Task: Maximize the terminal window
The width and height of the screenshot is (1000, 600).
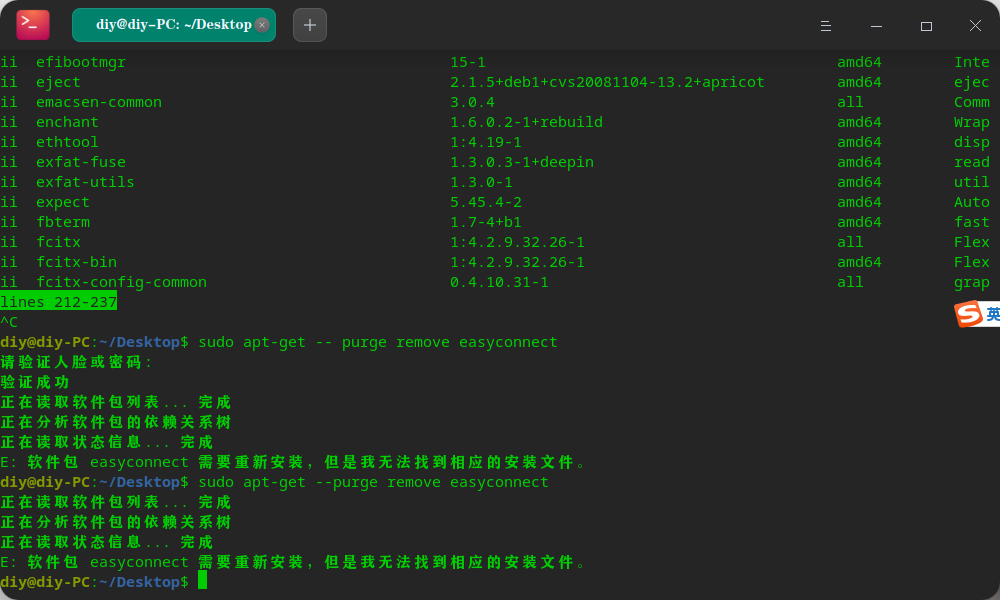Action: (x=926, y=26)
